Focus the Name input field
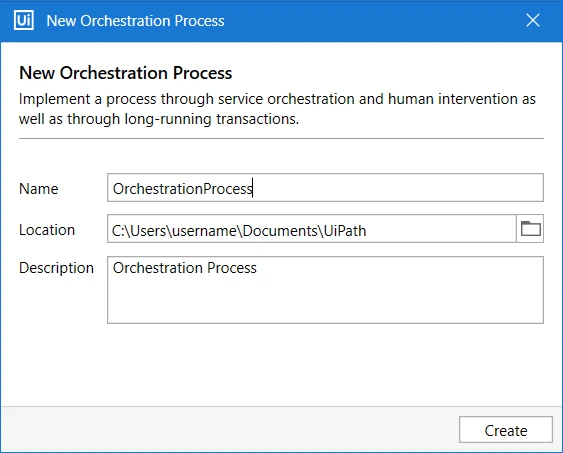 click(325, 188)
